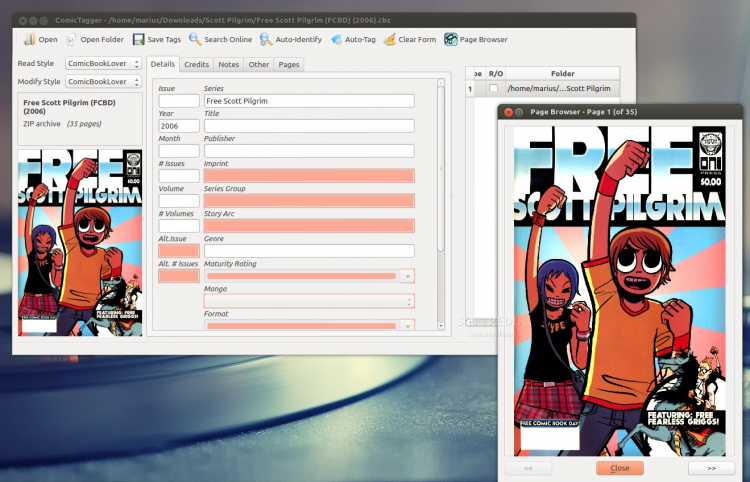
Task: Click the 'Free Scott Pilgrim (FCBD) (2006)' info text
Action: 69,107
